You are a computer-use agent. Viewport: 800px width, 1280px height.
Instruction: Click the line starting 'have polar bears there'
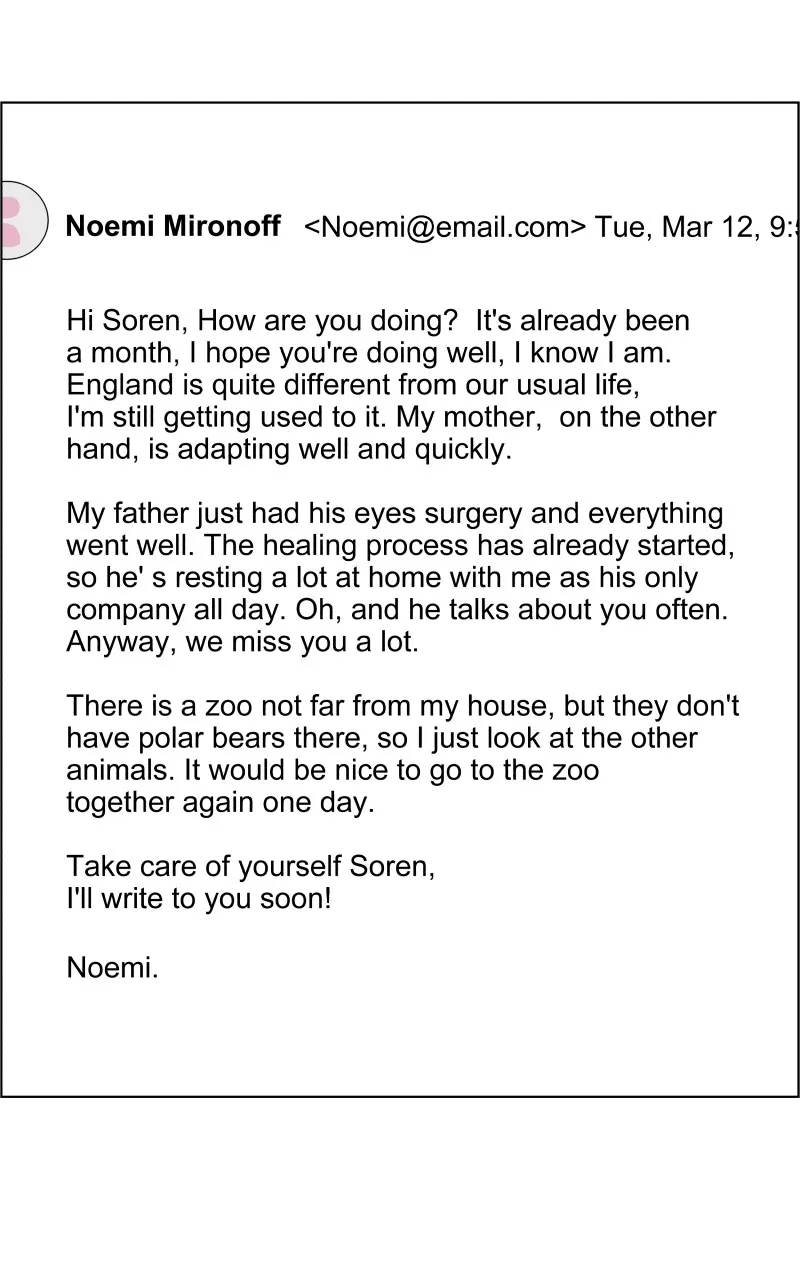[x=382, y=739]
